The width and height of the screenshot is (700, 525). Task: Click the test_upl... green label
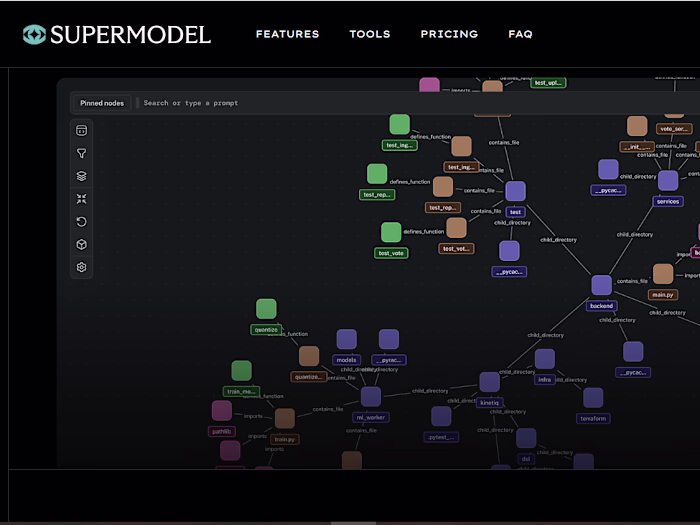548,83
